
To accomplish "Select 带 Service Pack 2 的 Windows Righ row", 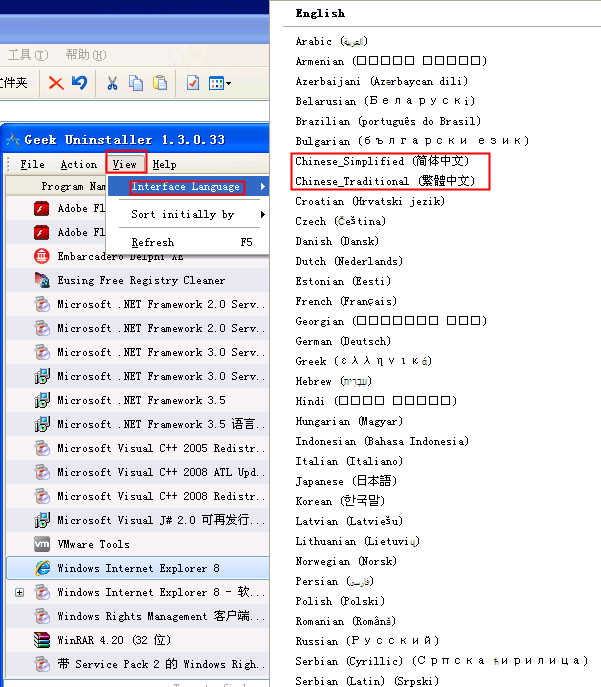I will point(138,664).
